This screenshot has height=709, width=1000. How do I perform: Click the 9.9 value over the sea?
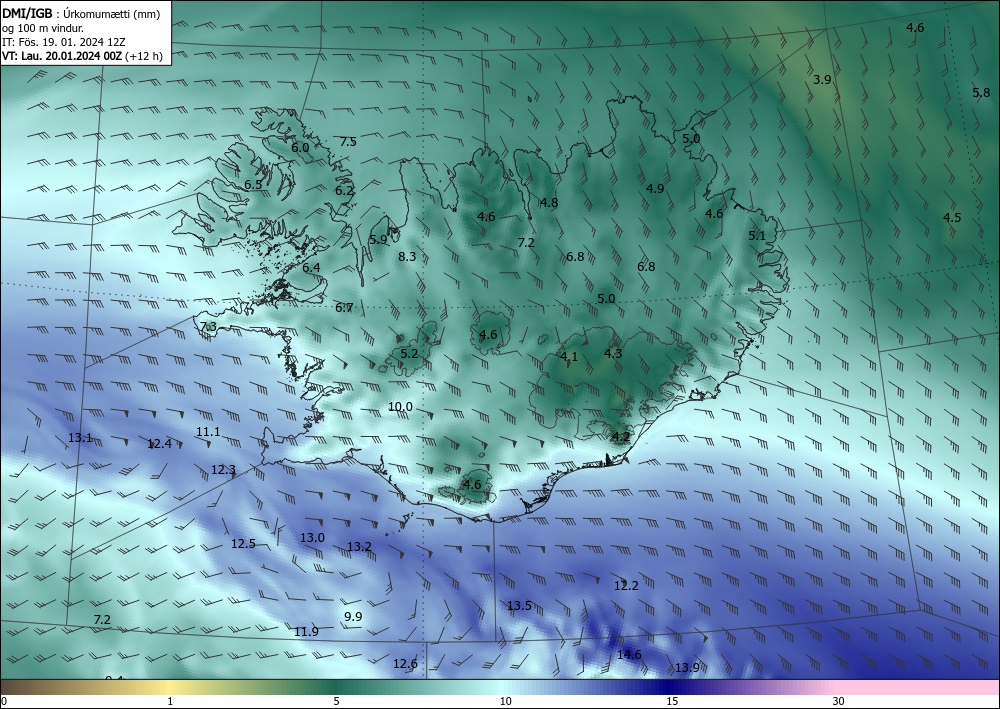(x=353, y=617)
